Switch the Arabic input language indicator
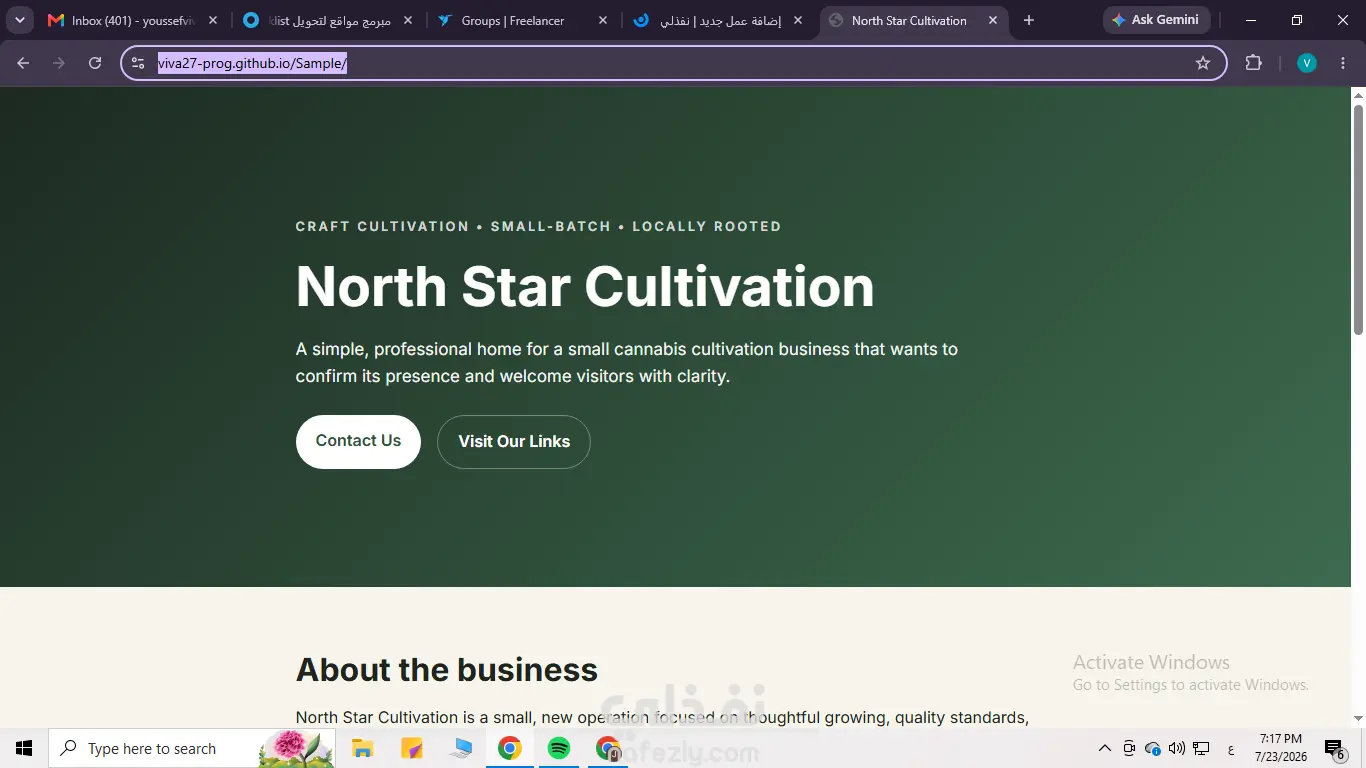Screen dimensions: 1366x768 tap(1231, 749)
